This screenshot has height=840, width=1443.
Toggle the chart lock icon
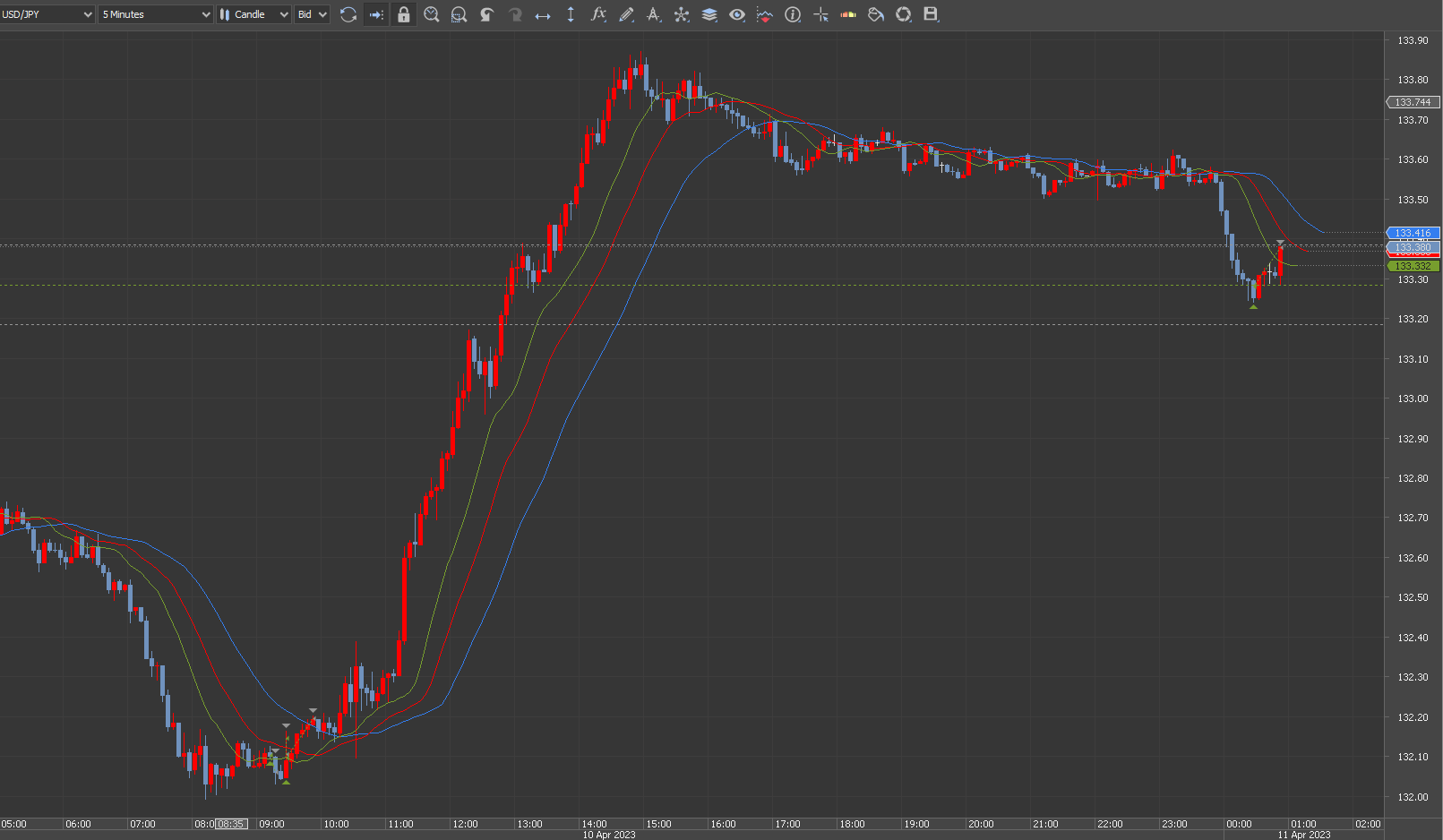pos(404,14)
